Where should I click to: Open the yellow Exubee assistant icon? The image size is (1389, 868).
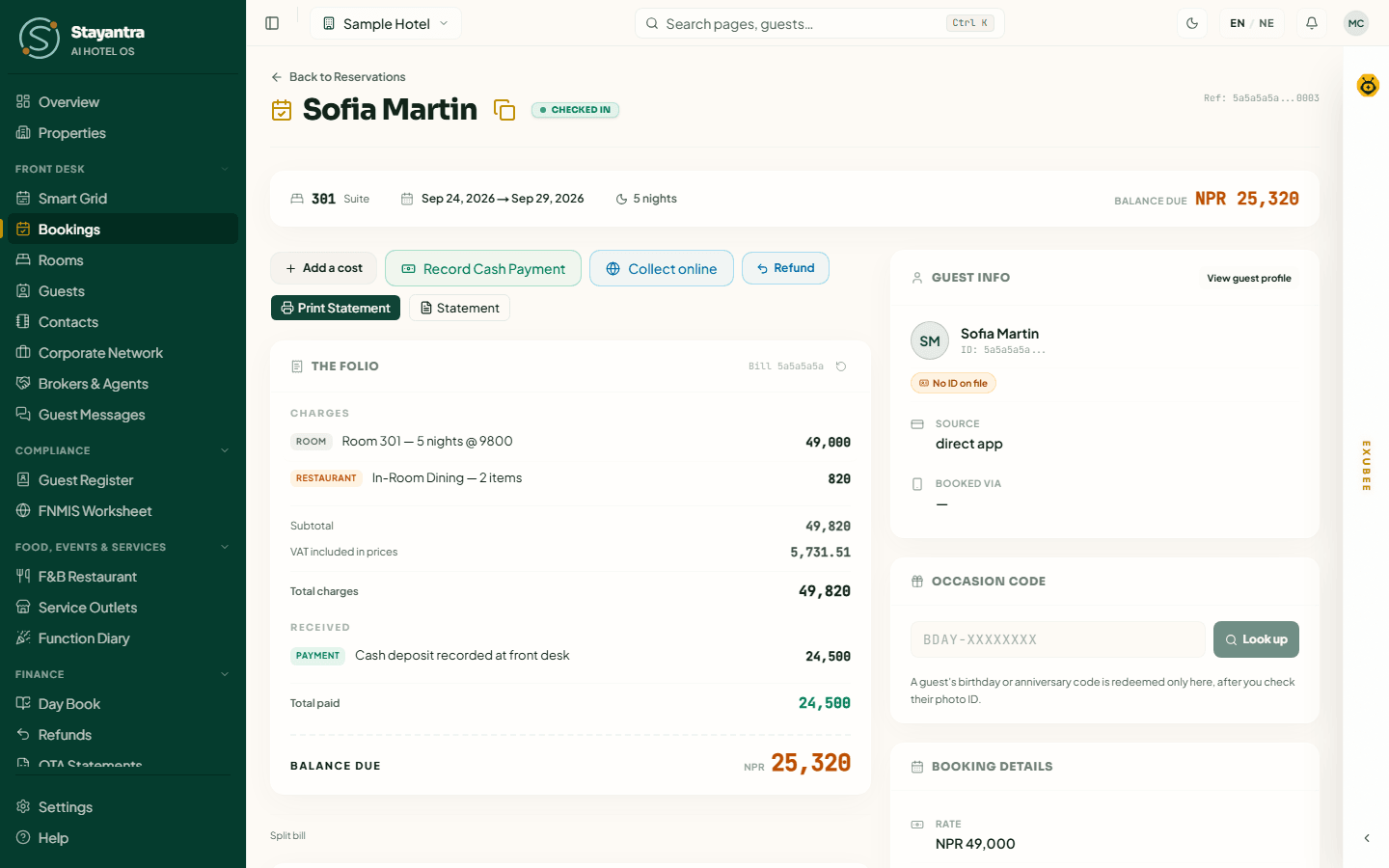coord(1368,86)
